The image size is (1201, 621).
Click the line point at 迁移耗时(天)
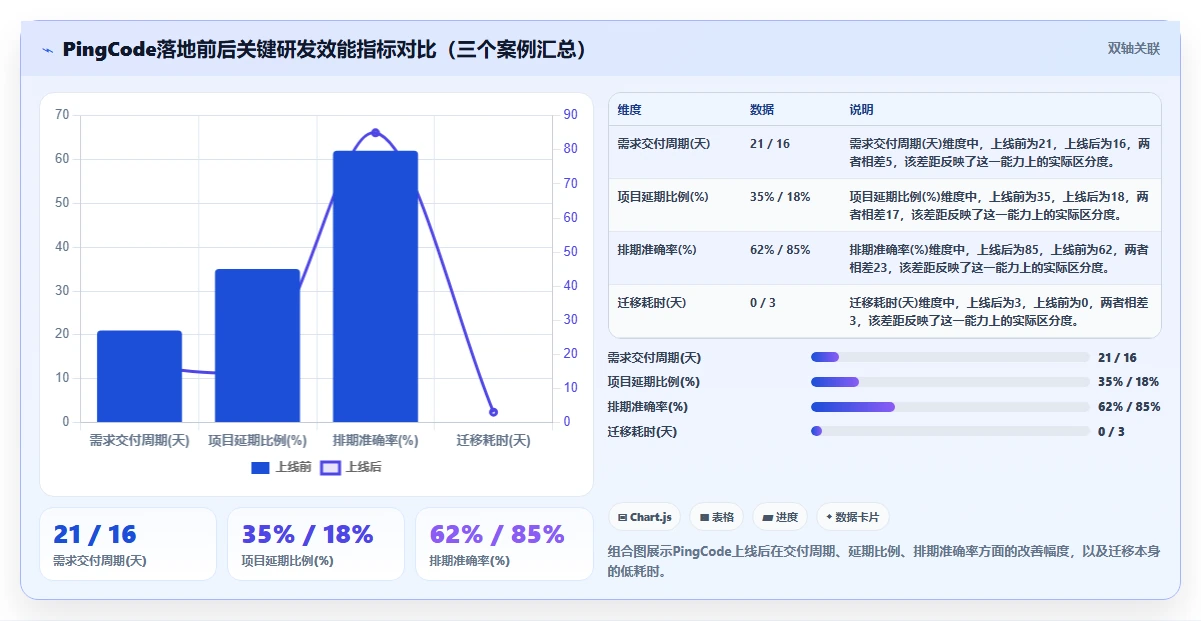[x=493, y=412]
